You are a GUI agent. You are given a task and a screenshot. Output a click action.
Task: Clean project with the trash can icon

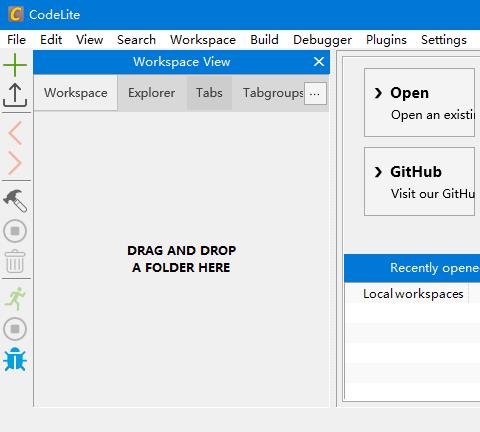(x=15, y=261)
